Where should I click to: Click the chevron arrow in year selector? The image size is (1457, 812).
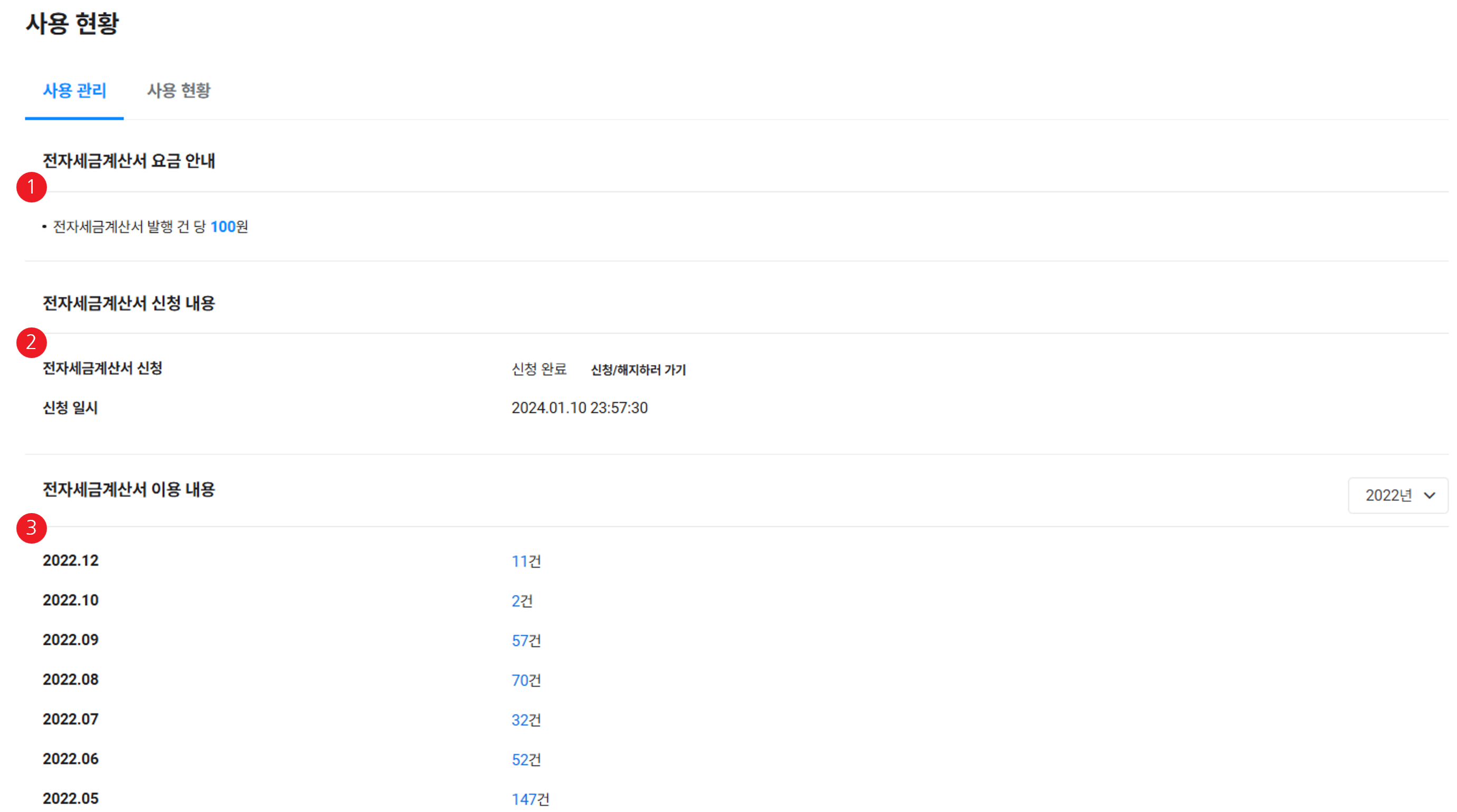pyautogui.click(x=1430, y=495)
